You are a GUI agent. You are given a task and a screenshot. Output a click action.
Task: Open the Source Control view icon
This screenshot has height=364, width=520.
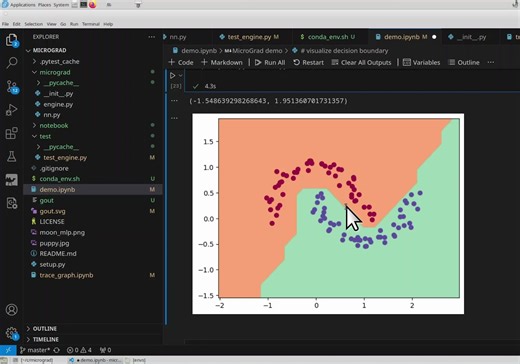point(12,87)
